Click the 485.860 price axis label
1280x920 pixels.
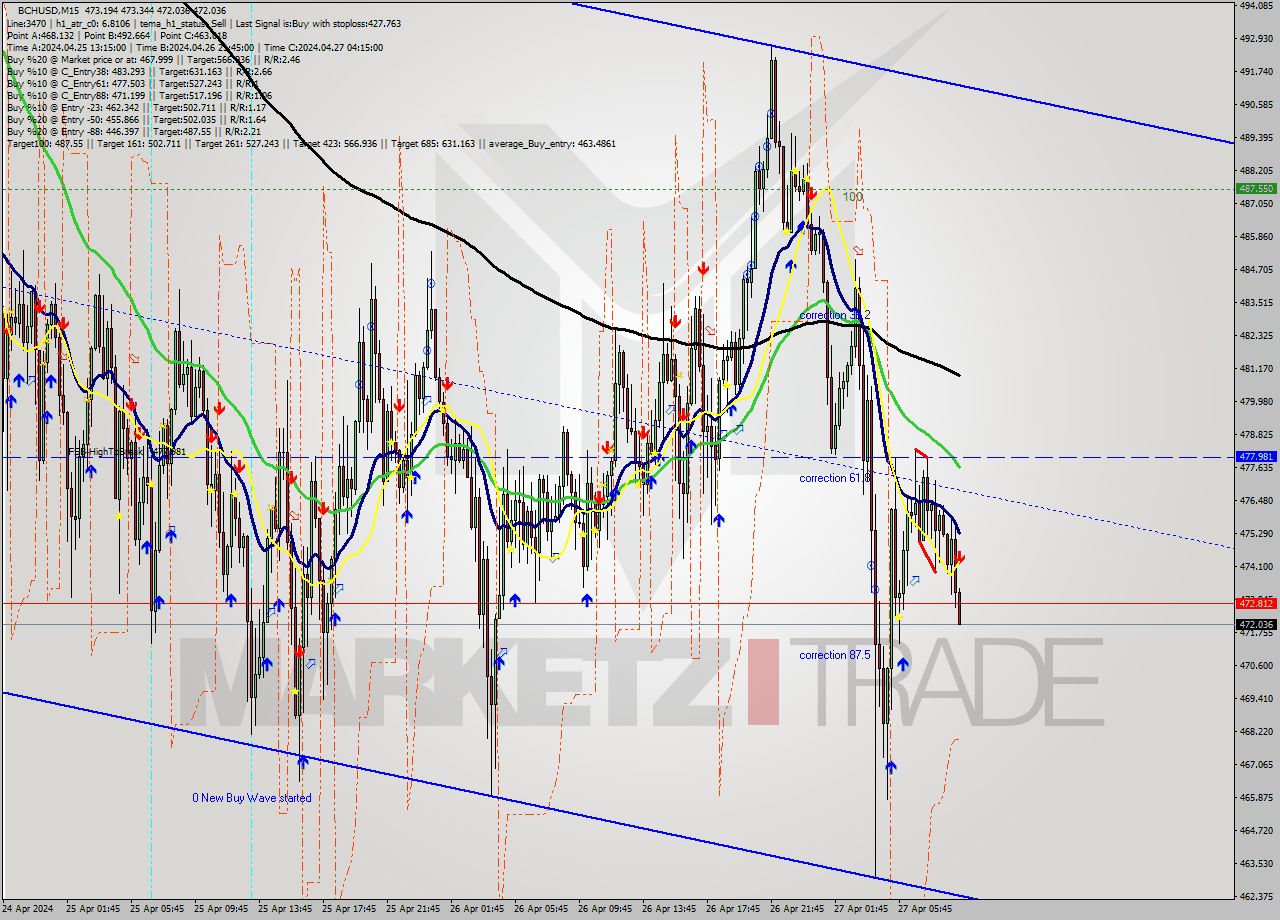click(1257, 237)
